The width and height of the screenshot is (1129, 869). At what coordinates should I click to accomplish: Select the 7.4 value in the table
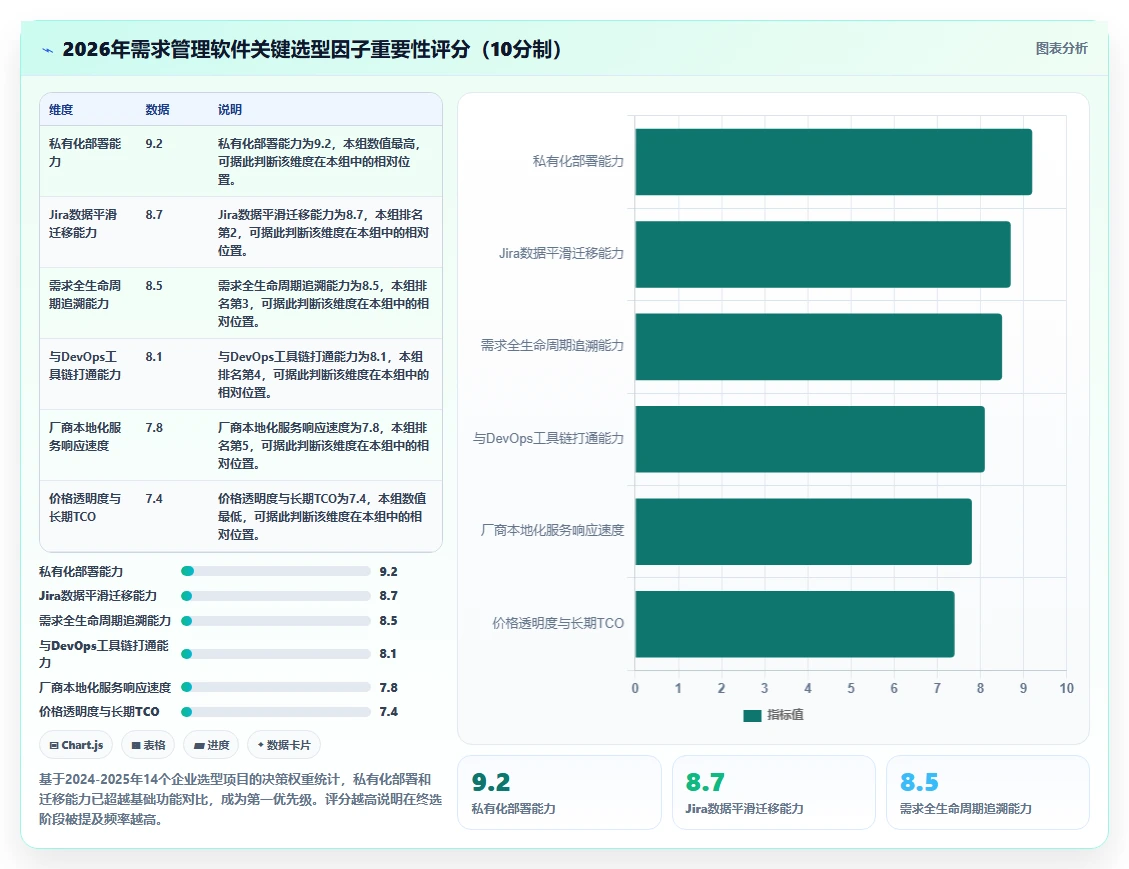[154, 498]
